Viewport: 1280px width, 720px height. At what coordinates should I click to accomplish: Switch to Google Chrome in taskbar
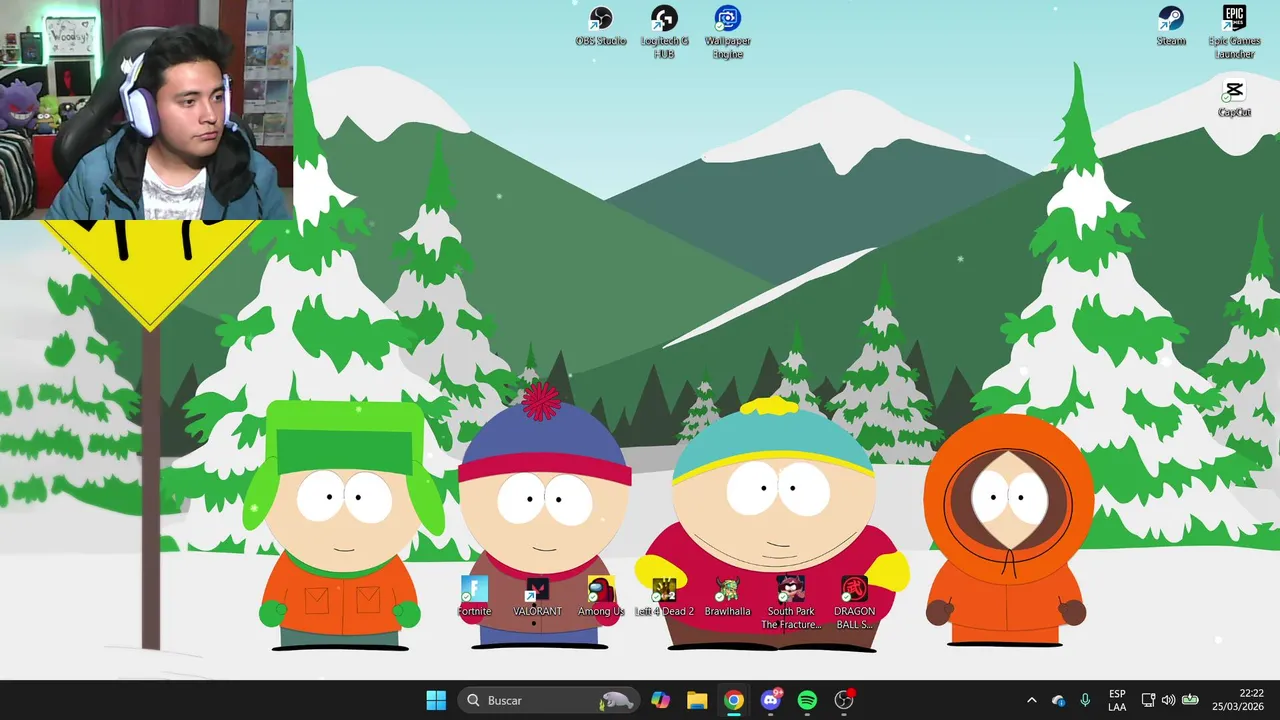tap(734, 700)
